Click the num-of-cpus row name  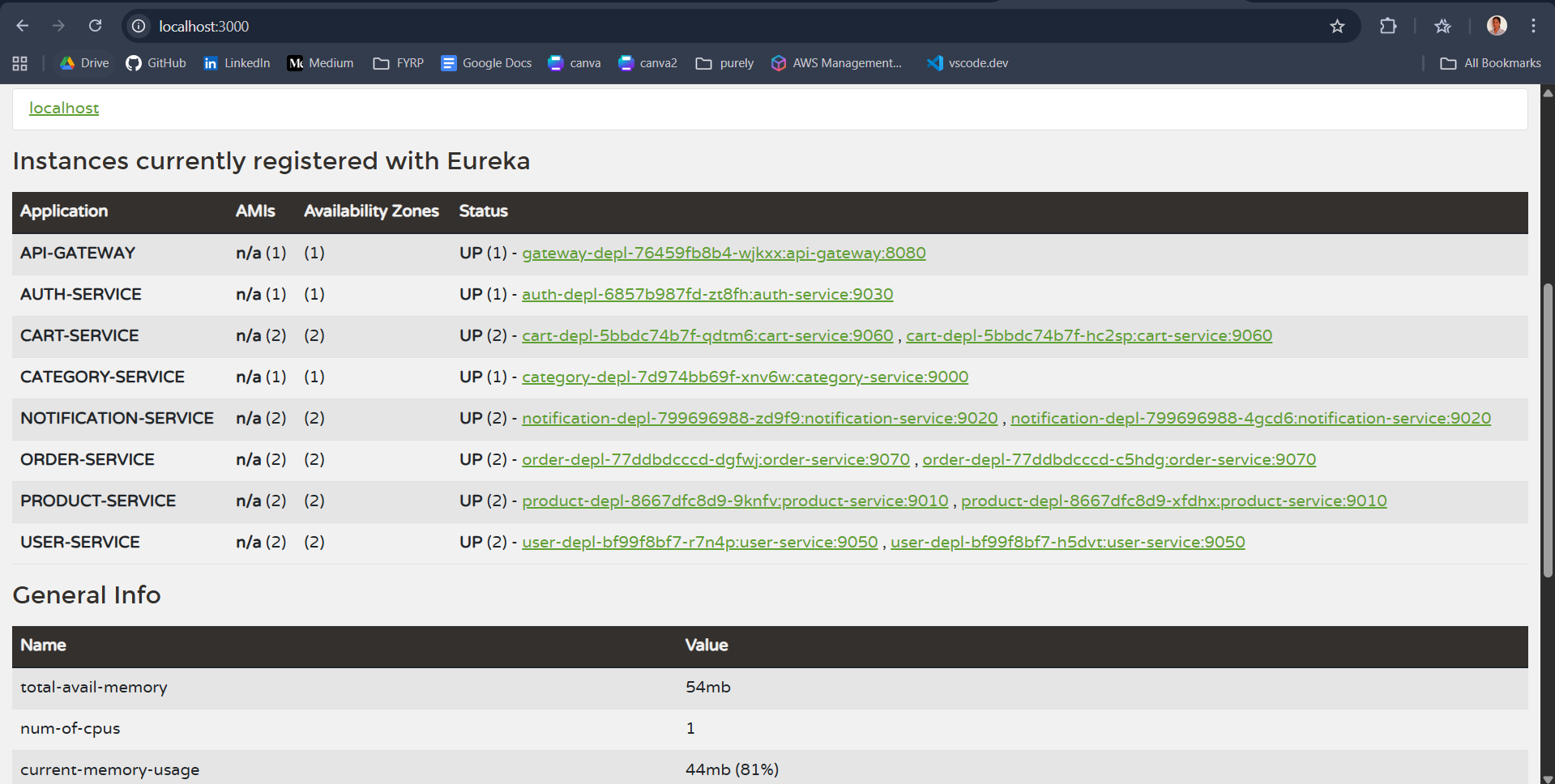tap(70, 729)
